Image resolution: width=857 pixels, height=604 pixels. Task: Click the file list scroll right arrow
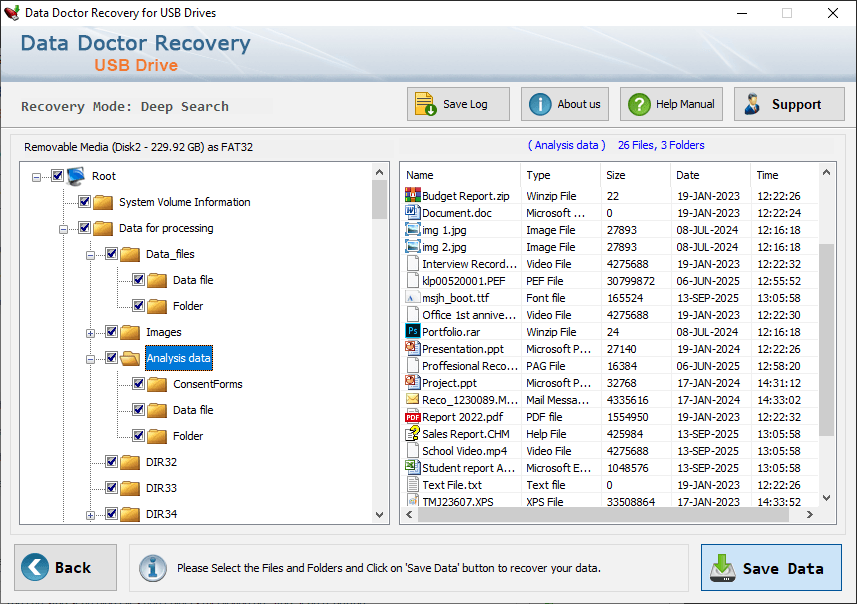click(810, 514)
